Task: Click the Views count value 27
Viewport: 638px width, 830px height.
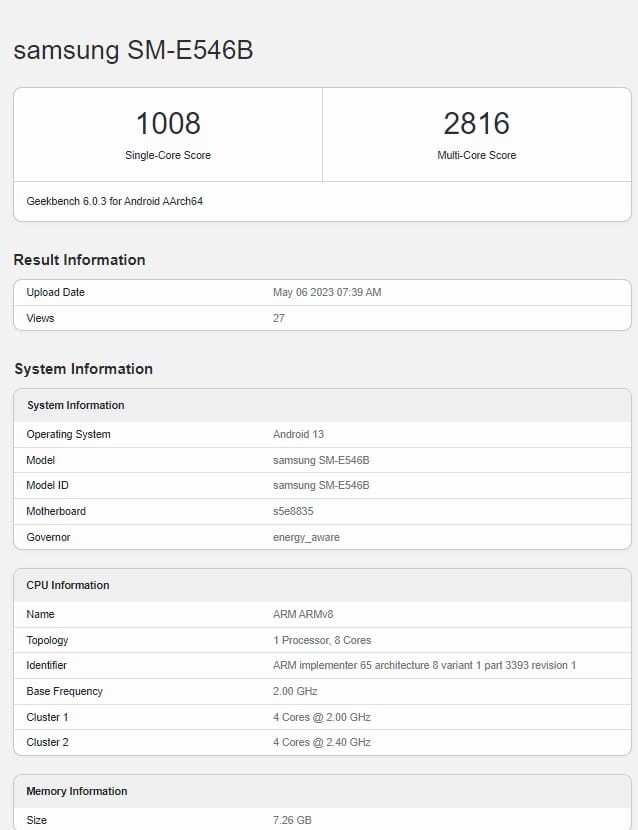Action: [279, 318]
